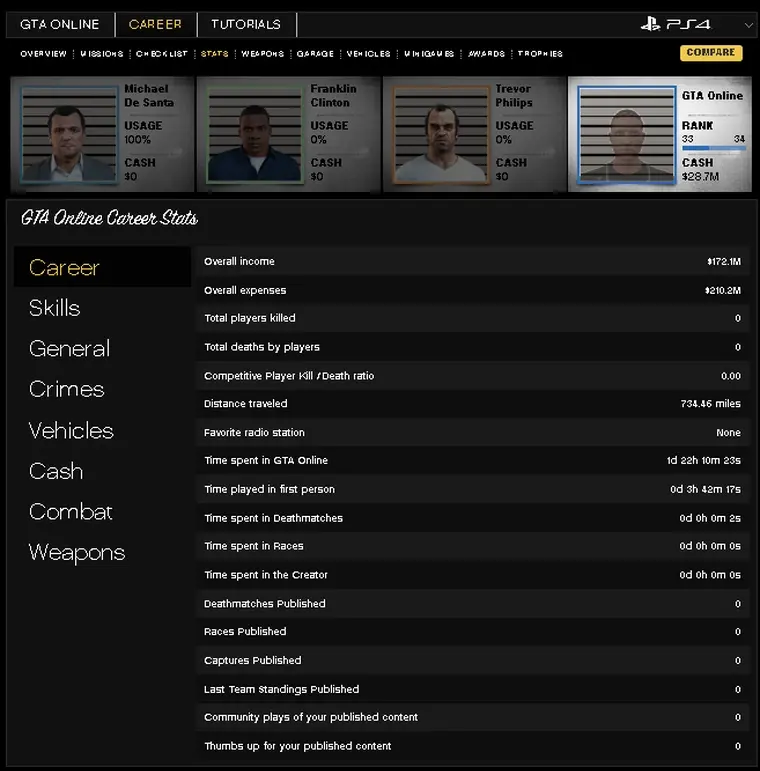
Task: Click the GTA Online cash $28.7M value
Action: tap(700, 177)
